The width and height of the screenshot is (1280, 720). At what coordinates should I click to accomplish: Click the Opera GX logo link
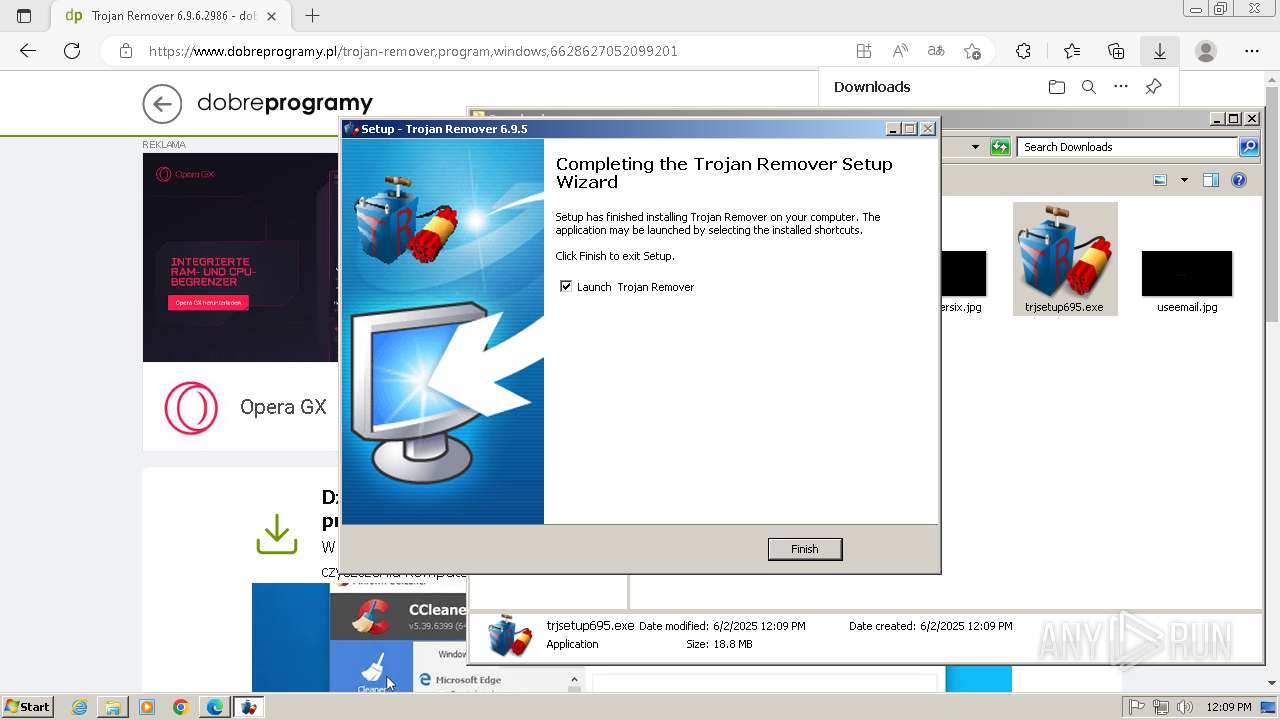click(x=191, y=408)
